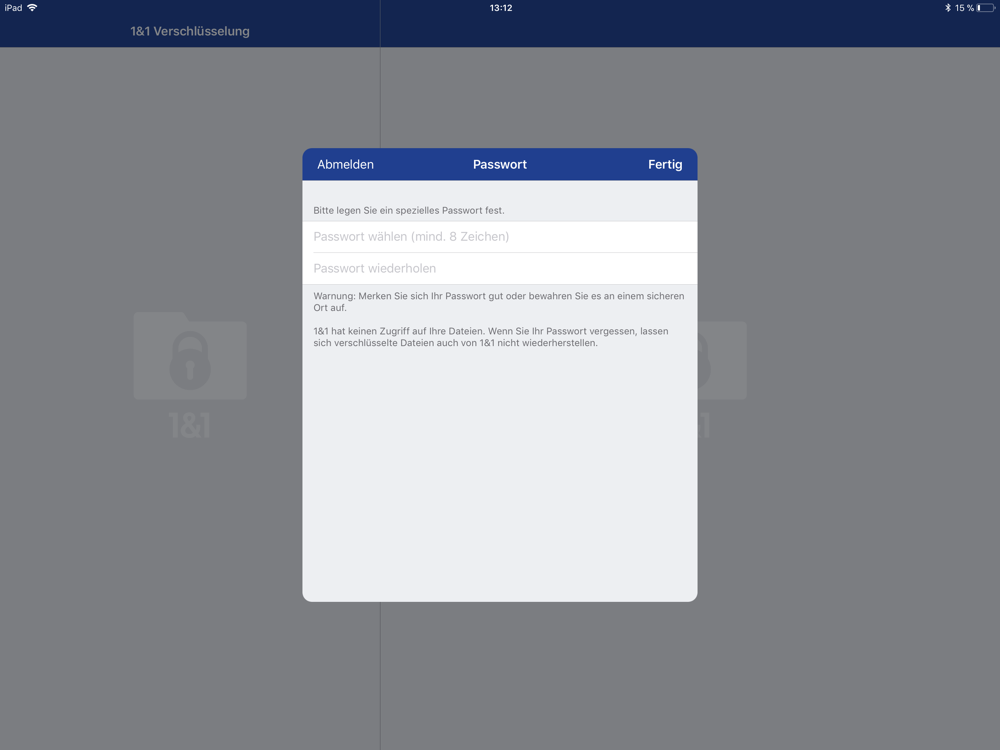Click the Wi-Fi icon in status bar
The height and width of the screenshot is (750, 1000).
[32, 8]
